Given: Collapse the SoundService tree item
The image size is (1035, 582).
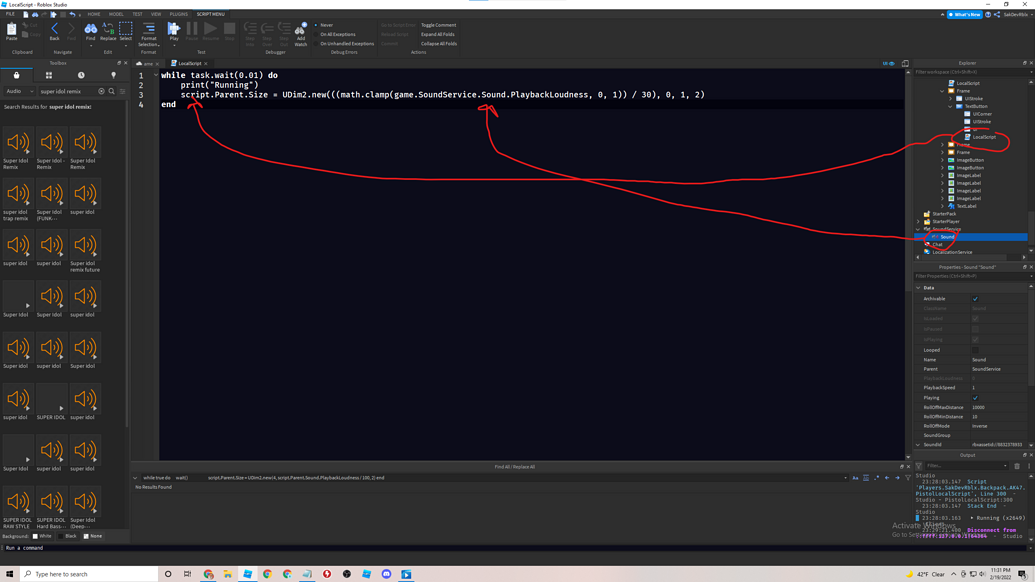Looking at the screenshot, I should [x=917, y=230].
